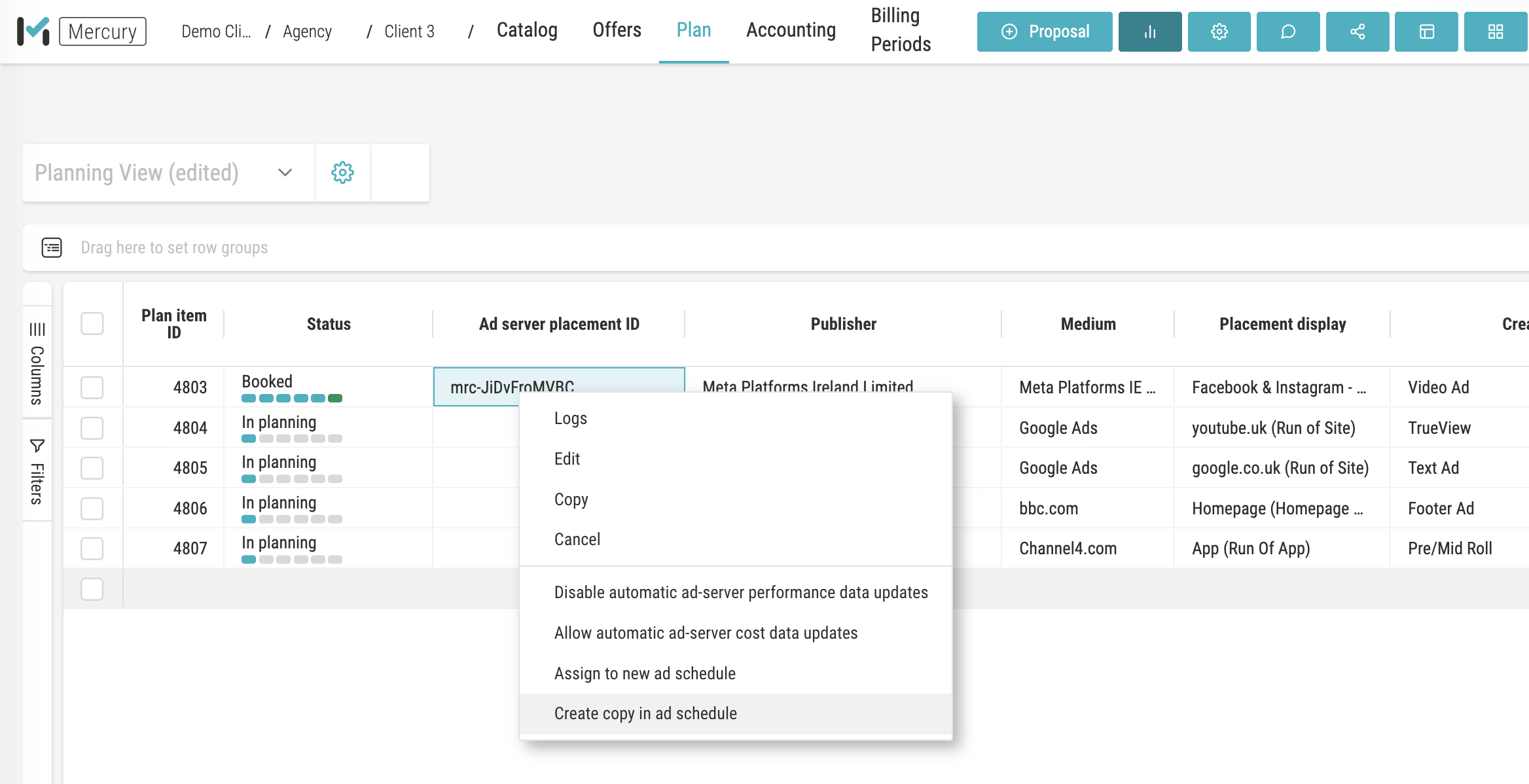Click the Proposal button
1529x784 pixels.
1045,31
